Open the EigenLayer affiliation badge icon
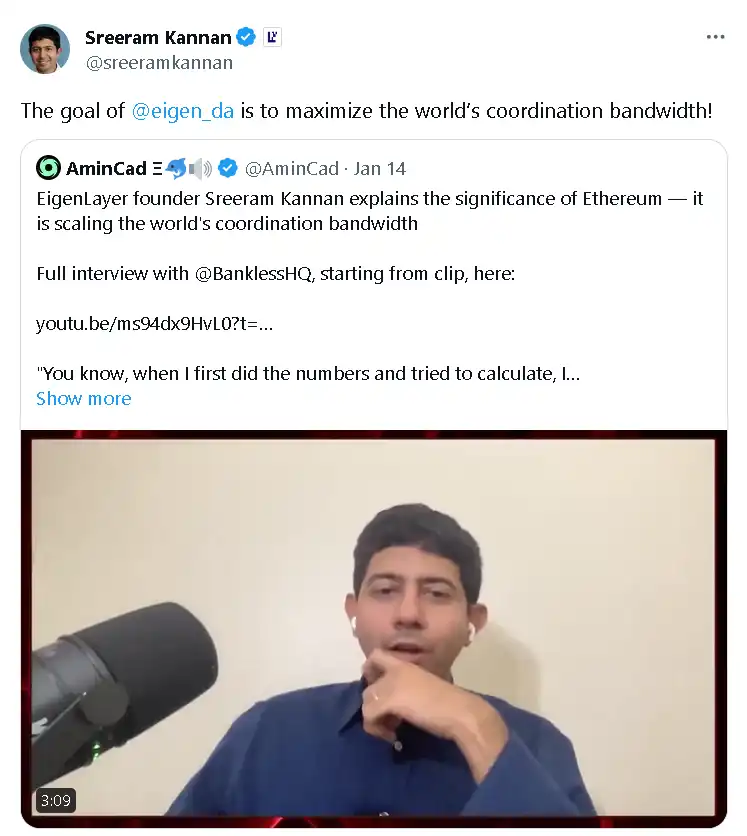This screenshot has height=836, width=747. 272,37
